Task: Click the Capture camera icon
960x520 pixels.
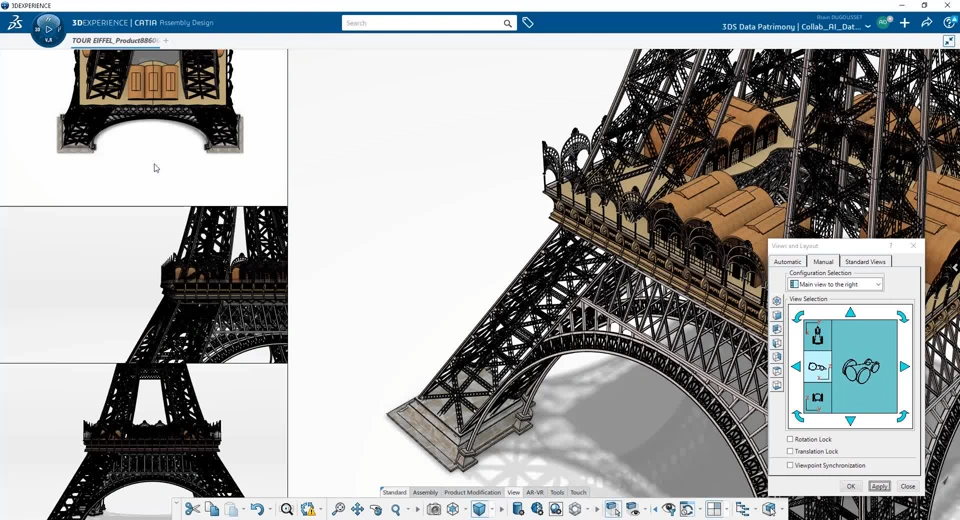Action: tap(433, 509)
